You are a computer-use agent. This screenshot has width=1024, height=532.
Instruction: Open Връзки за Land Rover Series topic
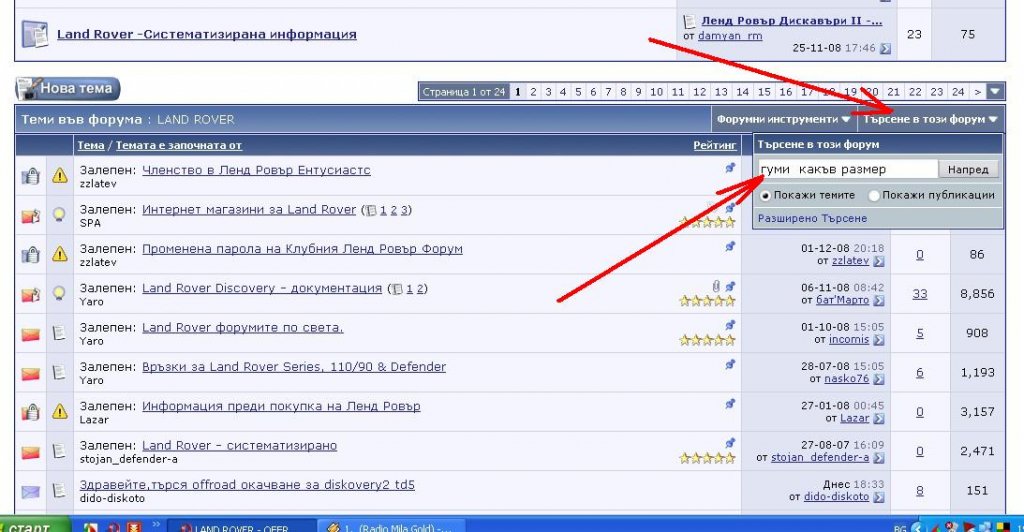click(x=294, y=367)
